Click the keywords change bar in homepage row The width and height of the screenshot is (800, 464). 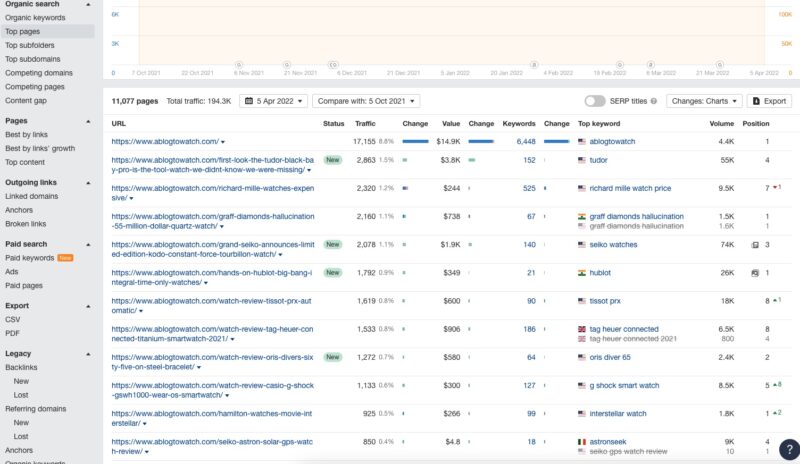(557, 141)
